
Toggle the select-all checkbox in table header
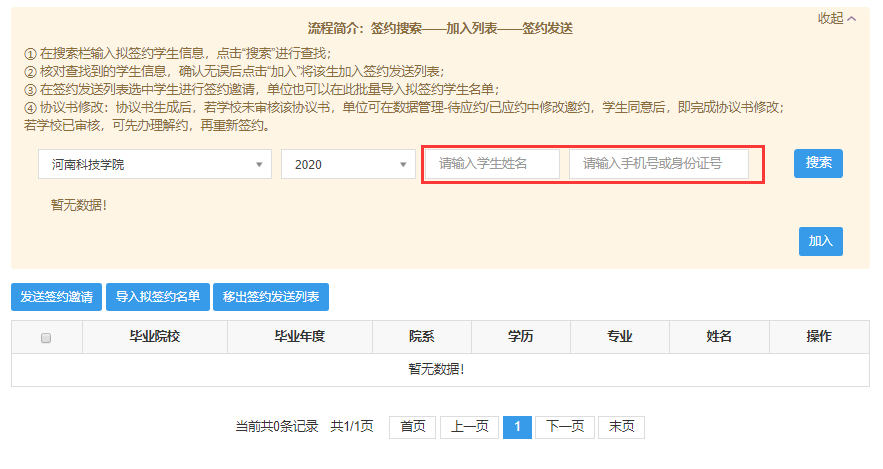[46, 338]
